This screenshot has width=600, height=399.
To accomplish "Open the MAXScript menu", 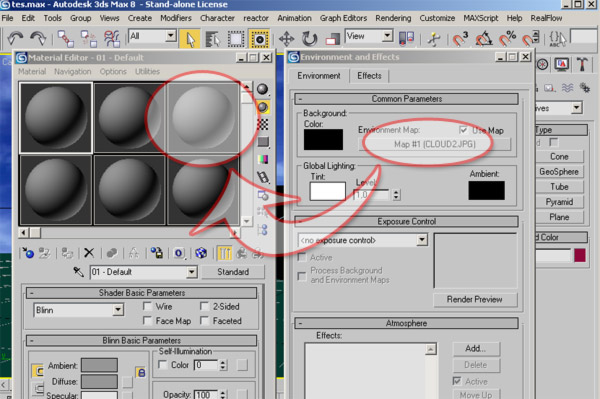I will [x=481, y=18].
